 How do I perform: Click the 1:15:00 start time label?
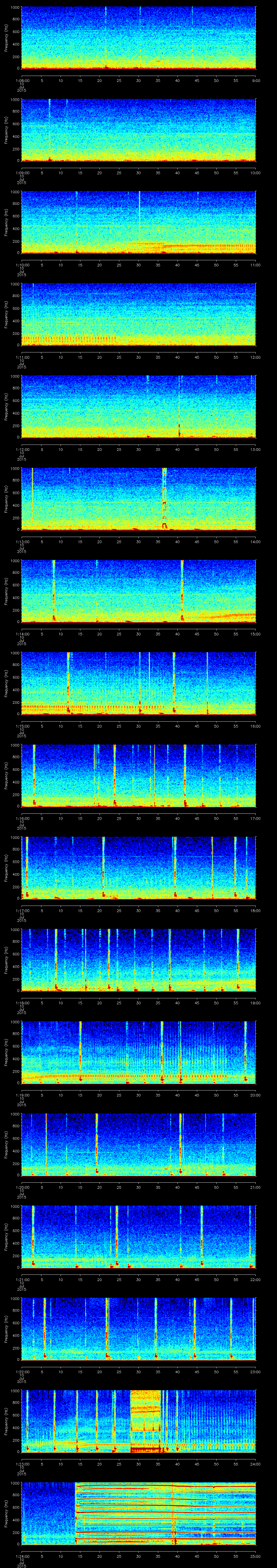click(22, 726)
